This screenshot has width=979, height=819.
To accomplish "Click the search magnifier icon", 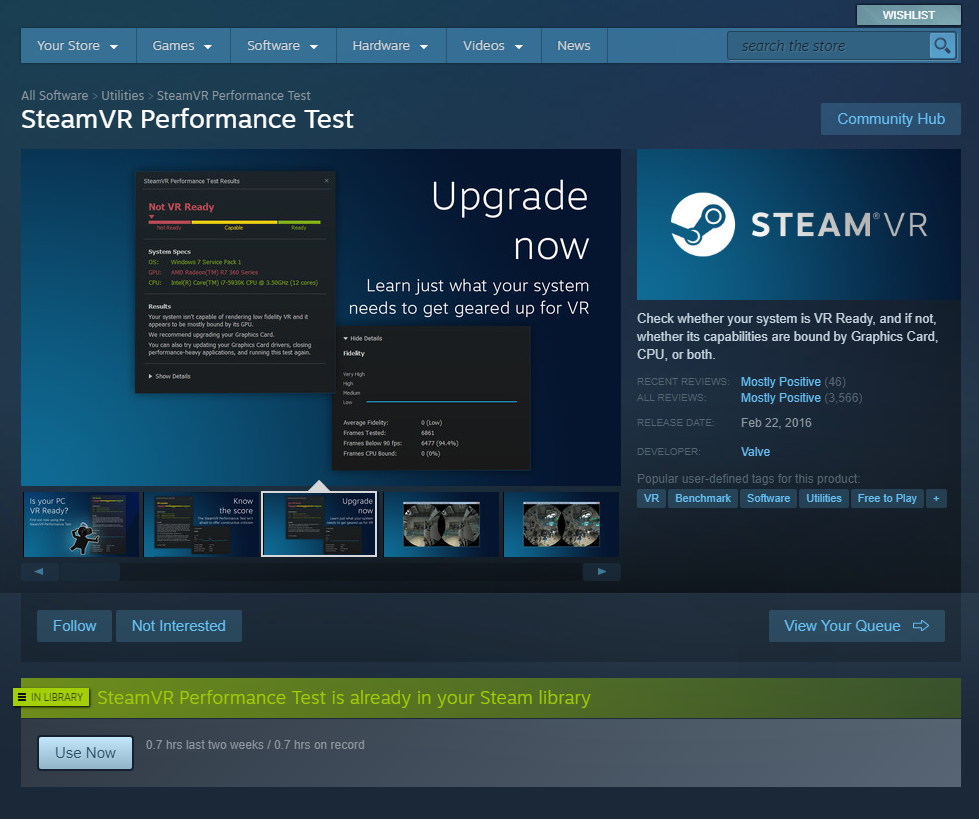I will 942,46.
